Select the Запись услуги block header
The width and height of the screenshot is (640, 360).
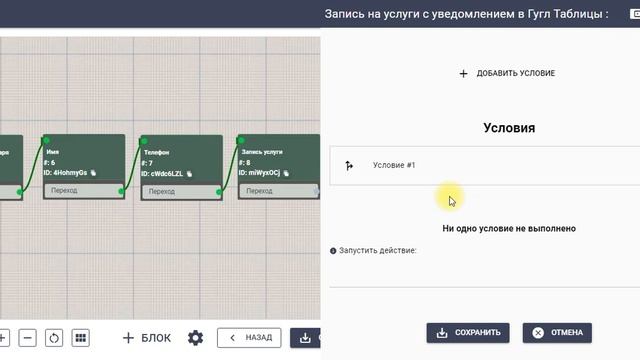279,159
